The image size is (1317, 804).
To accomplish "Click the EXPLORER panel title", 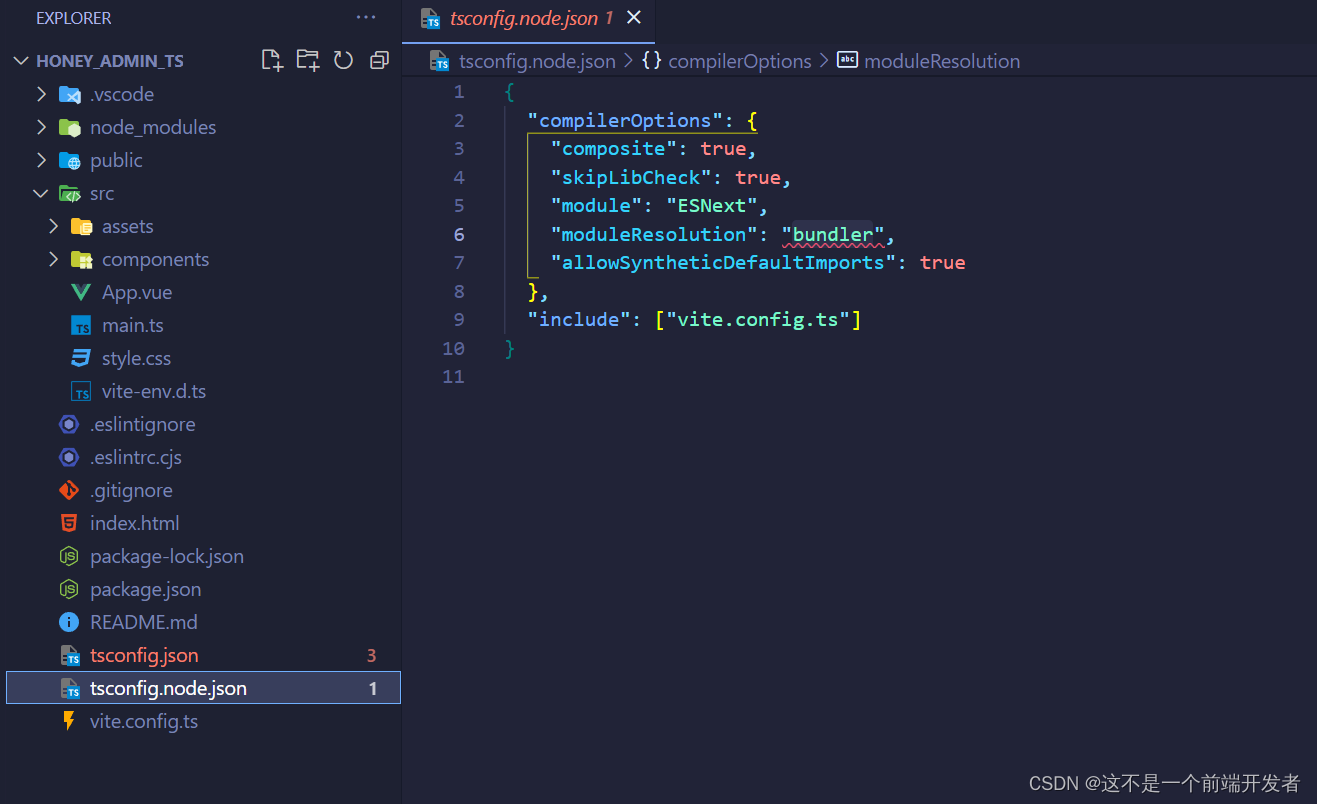I will [x=74, y=18].
